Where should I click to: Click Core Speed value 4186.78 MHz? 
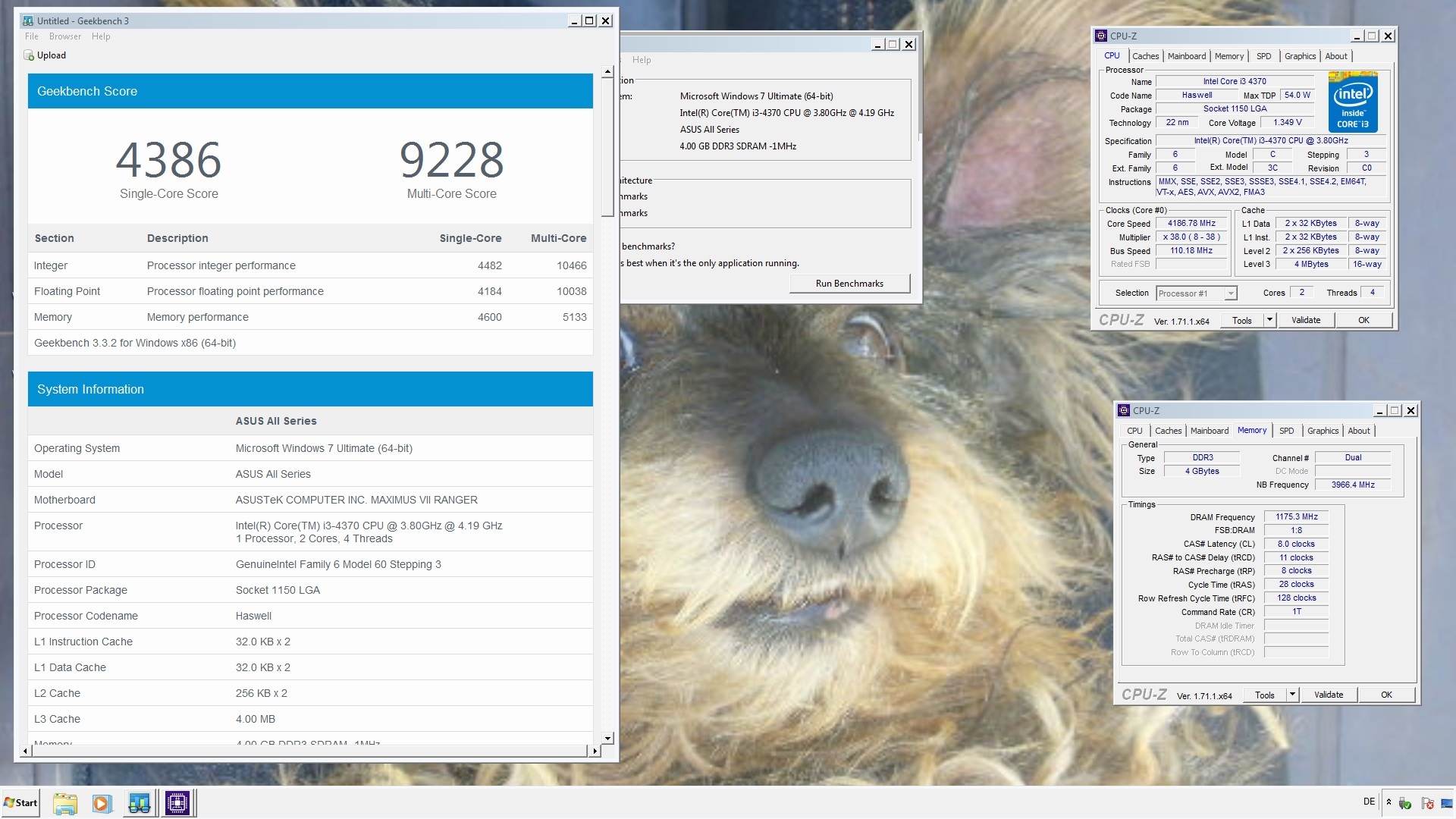pos(1191,224)
